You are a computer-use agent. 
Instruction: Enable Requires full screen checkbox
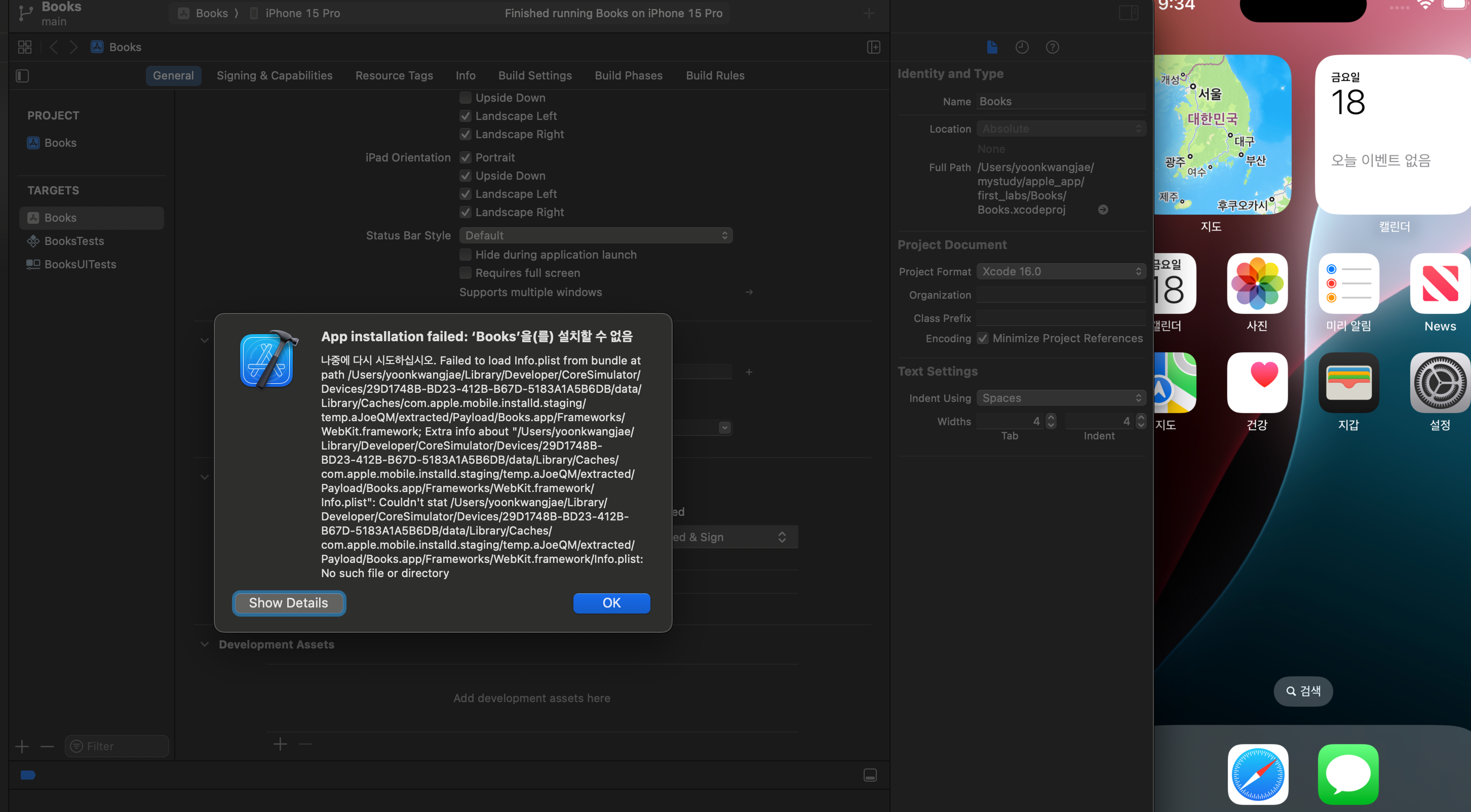pyautogui.click(x=466, y=273)
